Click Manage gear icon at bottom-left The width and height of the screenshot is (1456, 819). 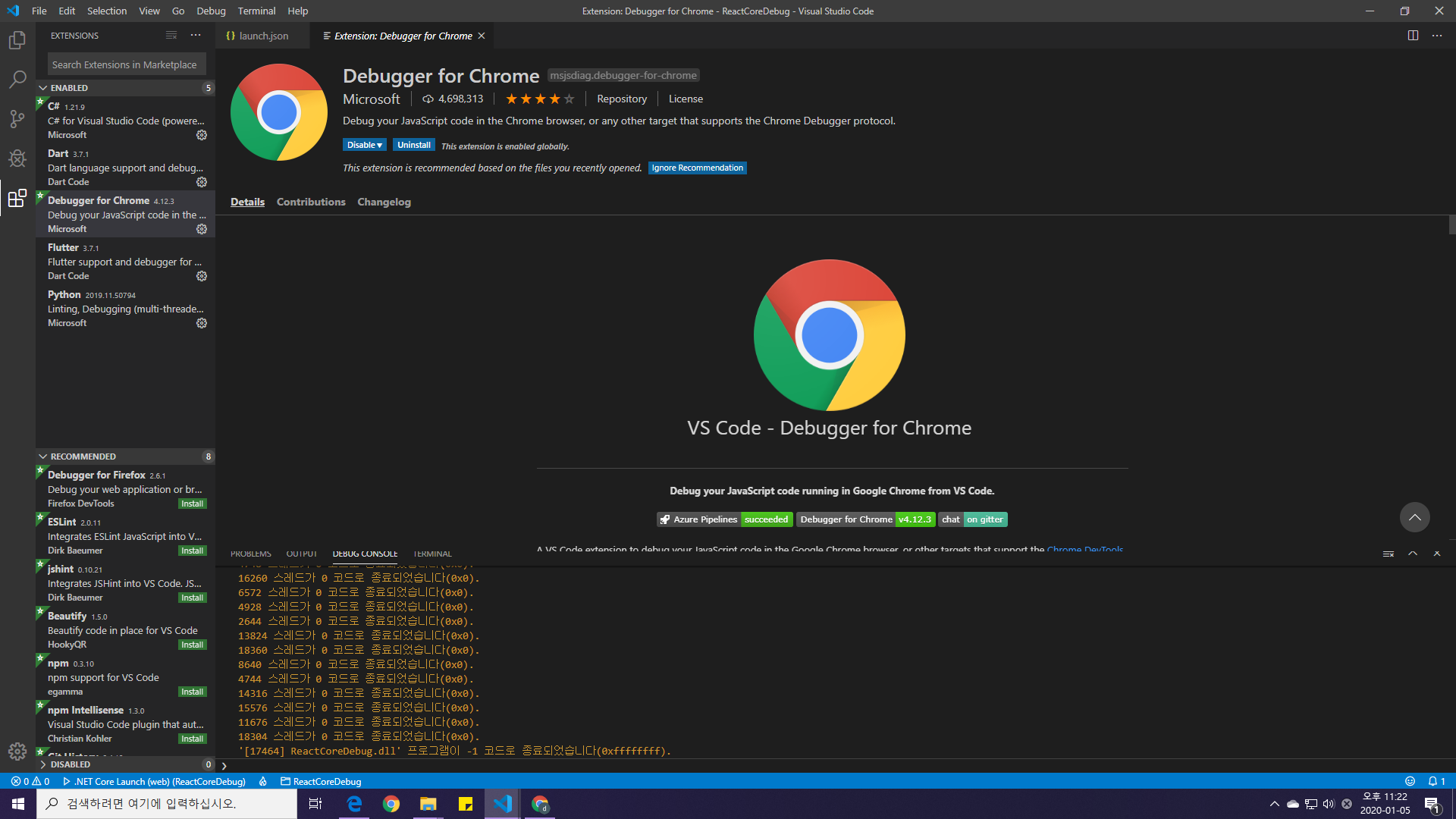pyautogui.click(x=17, y=752)
